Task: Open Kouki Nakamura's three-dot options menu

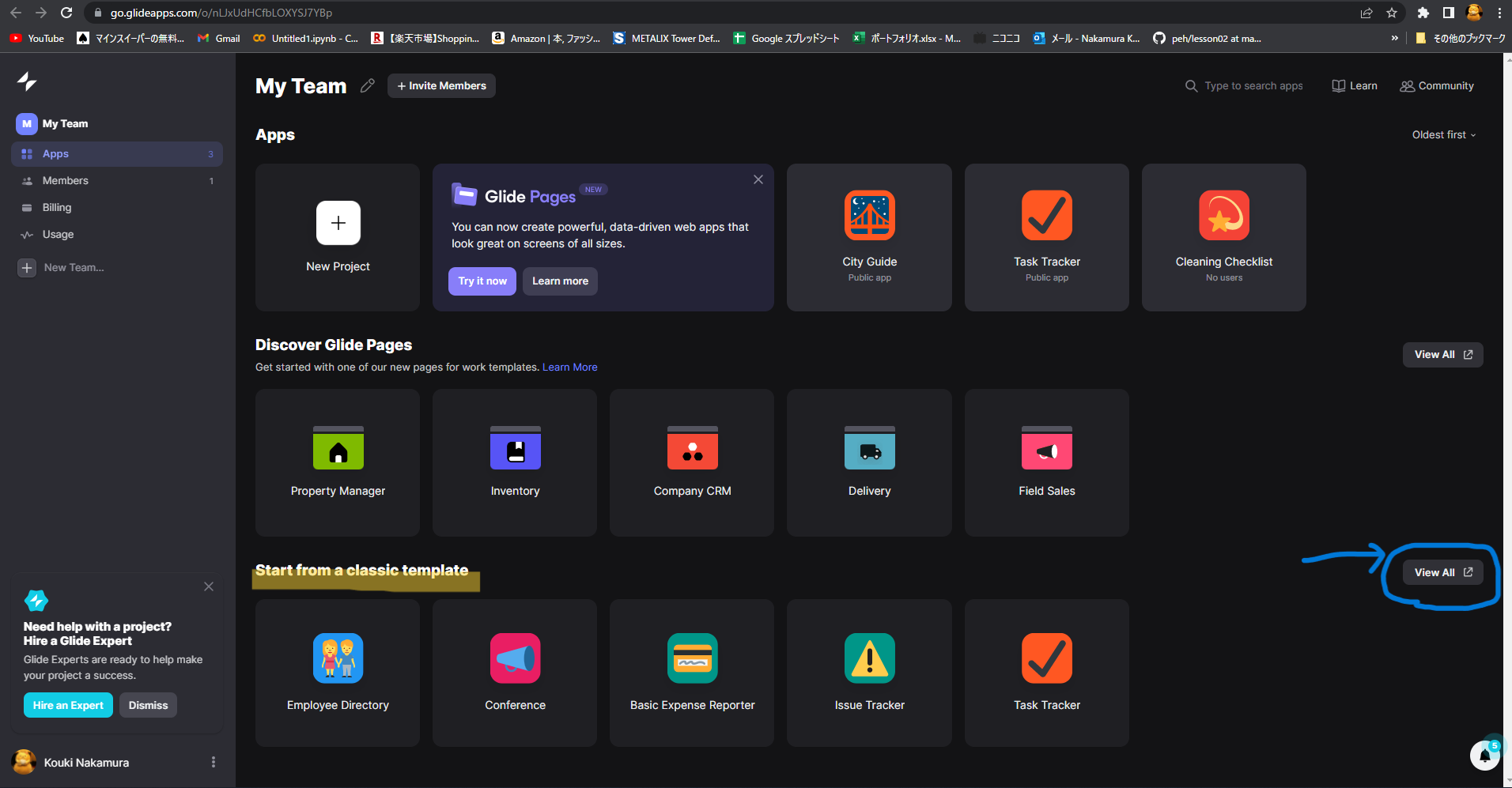Action: tap(213, 762)
